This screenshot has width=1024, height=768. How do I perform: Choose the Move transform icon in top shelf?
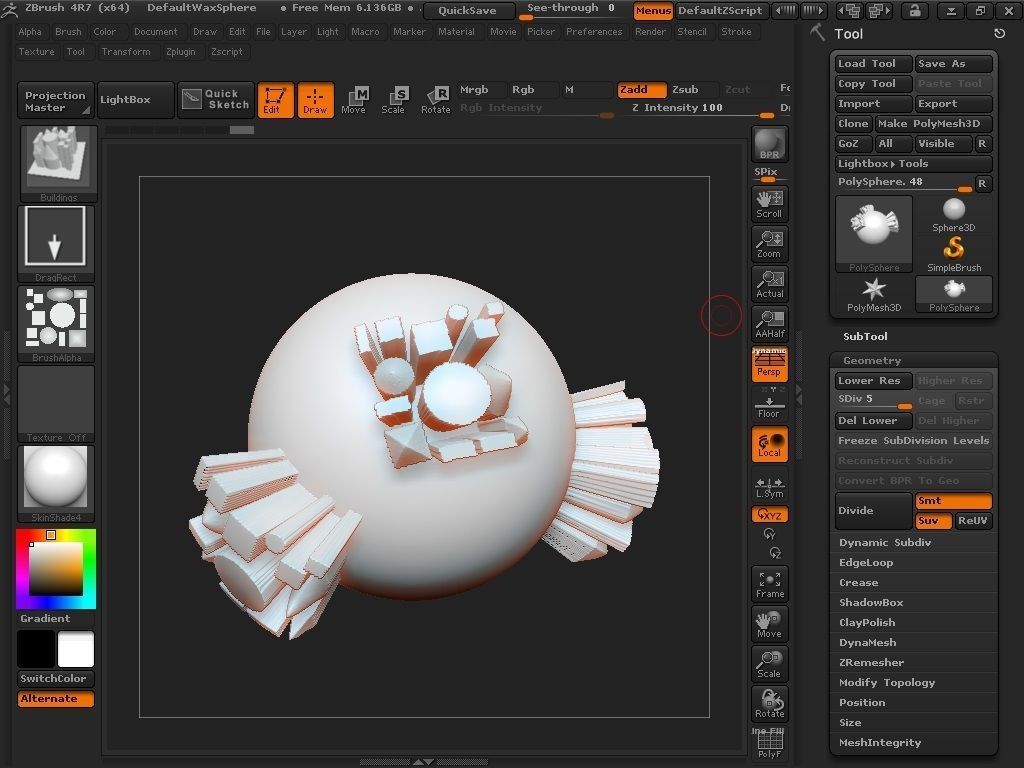(353, 101)
